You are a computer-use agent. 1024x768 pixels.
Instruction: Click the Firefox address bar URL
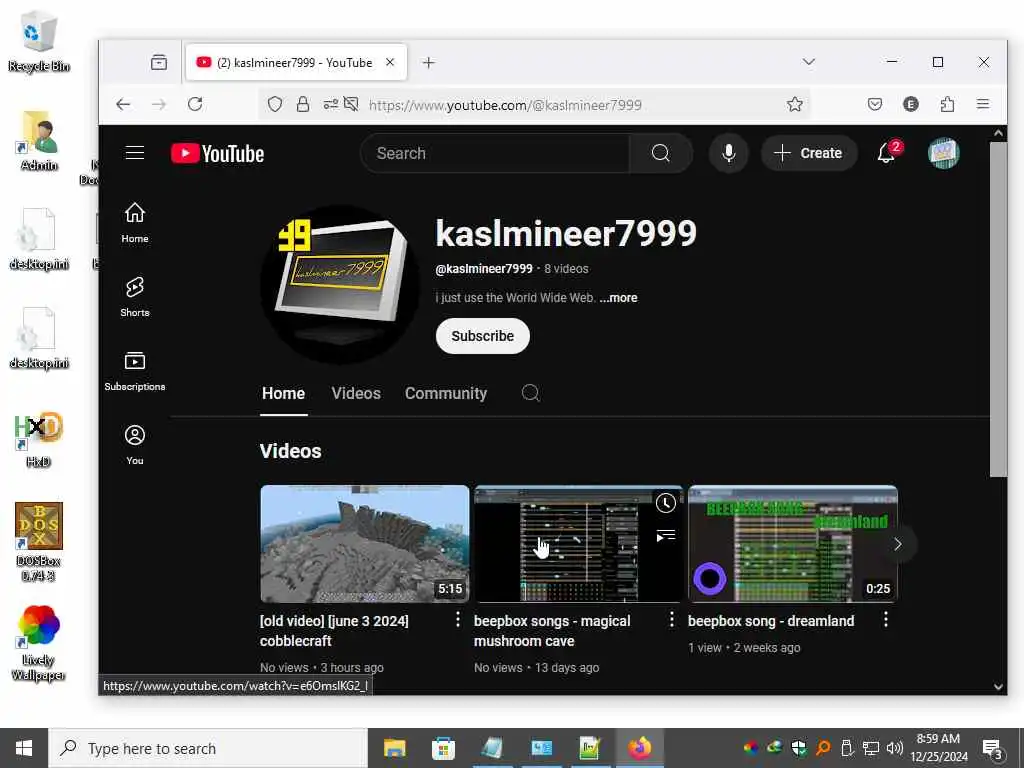click(505, 105)
